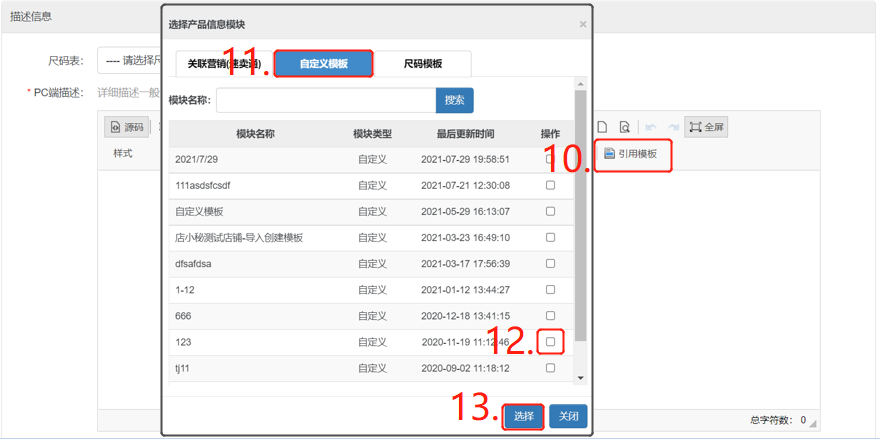Click the new page document icon
880x439 pixels.
(603, 127)
